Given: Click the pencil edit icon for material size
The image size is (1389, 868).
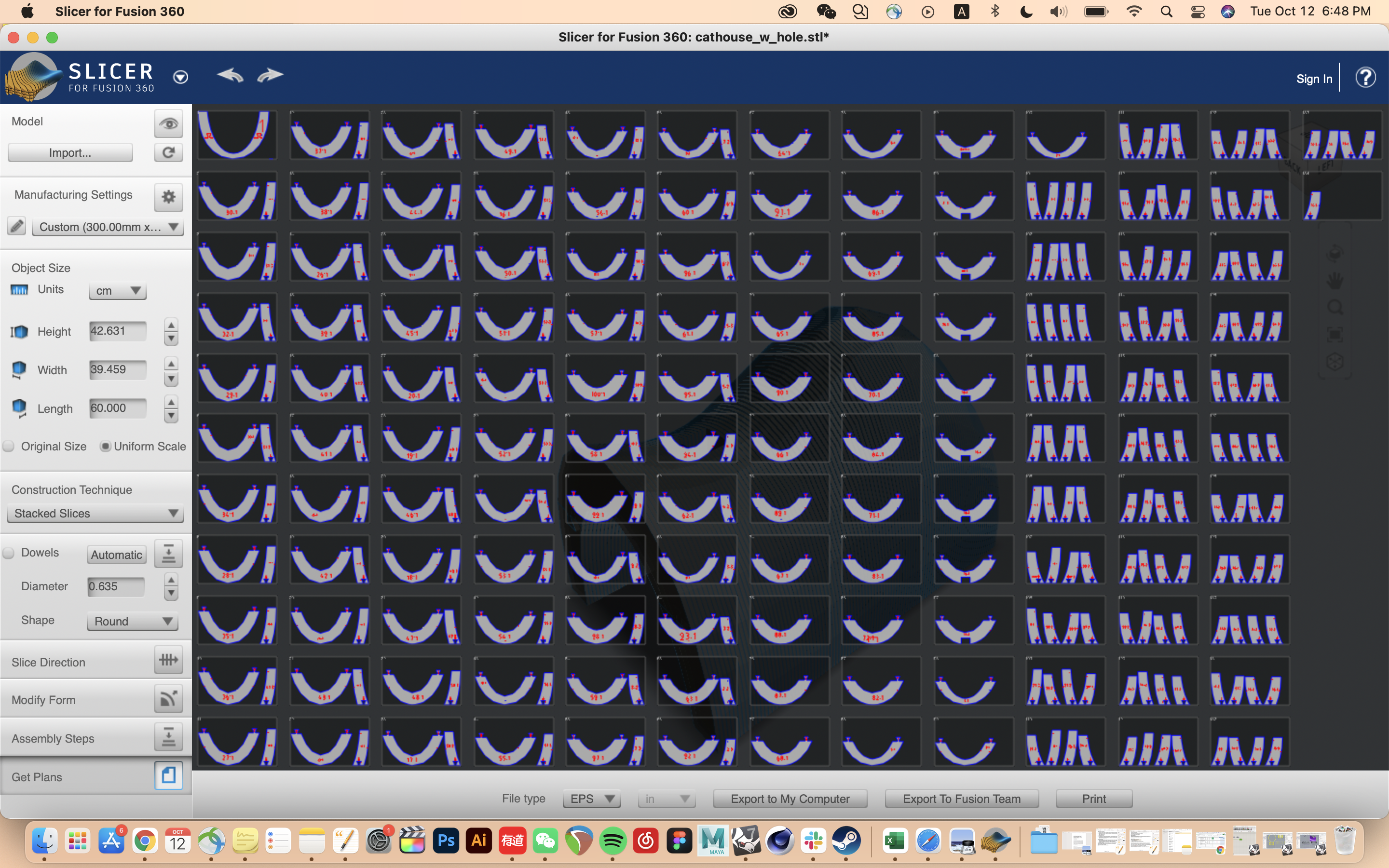Looking at the screenshot, I should [x=17, y=226].
